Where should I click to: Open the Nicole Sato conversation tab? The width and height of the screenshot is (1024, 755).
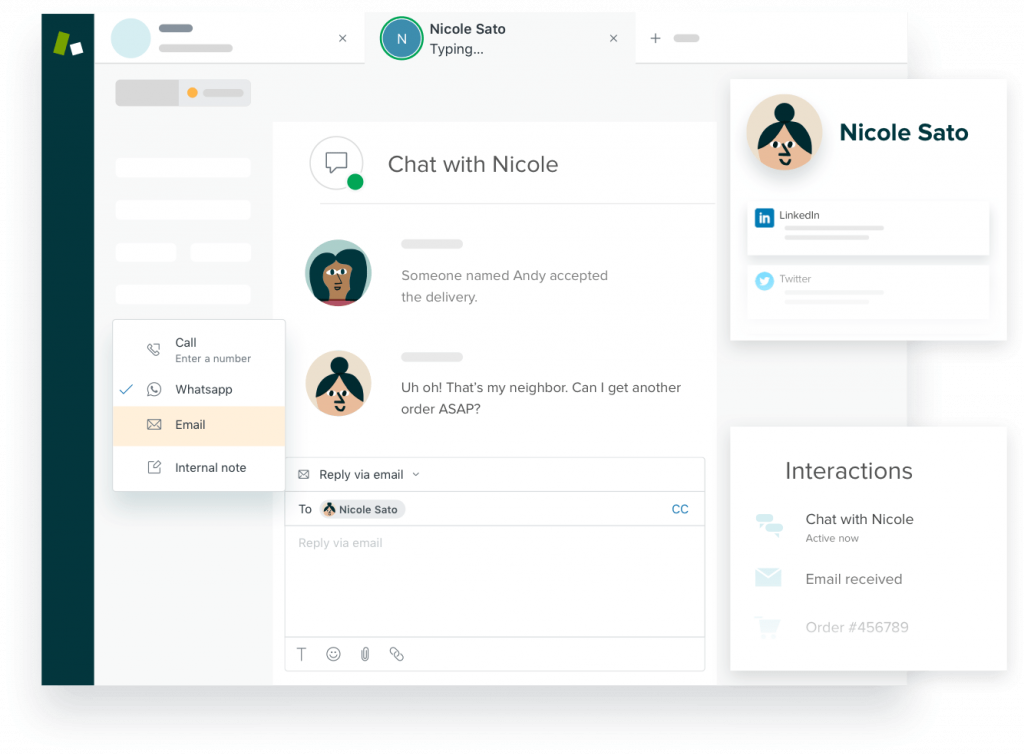[x=500, y=39]
